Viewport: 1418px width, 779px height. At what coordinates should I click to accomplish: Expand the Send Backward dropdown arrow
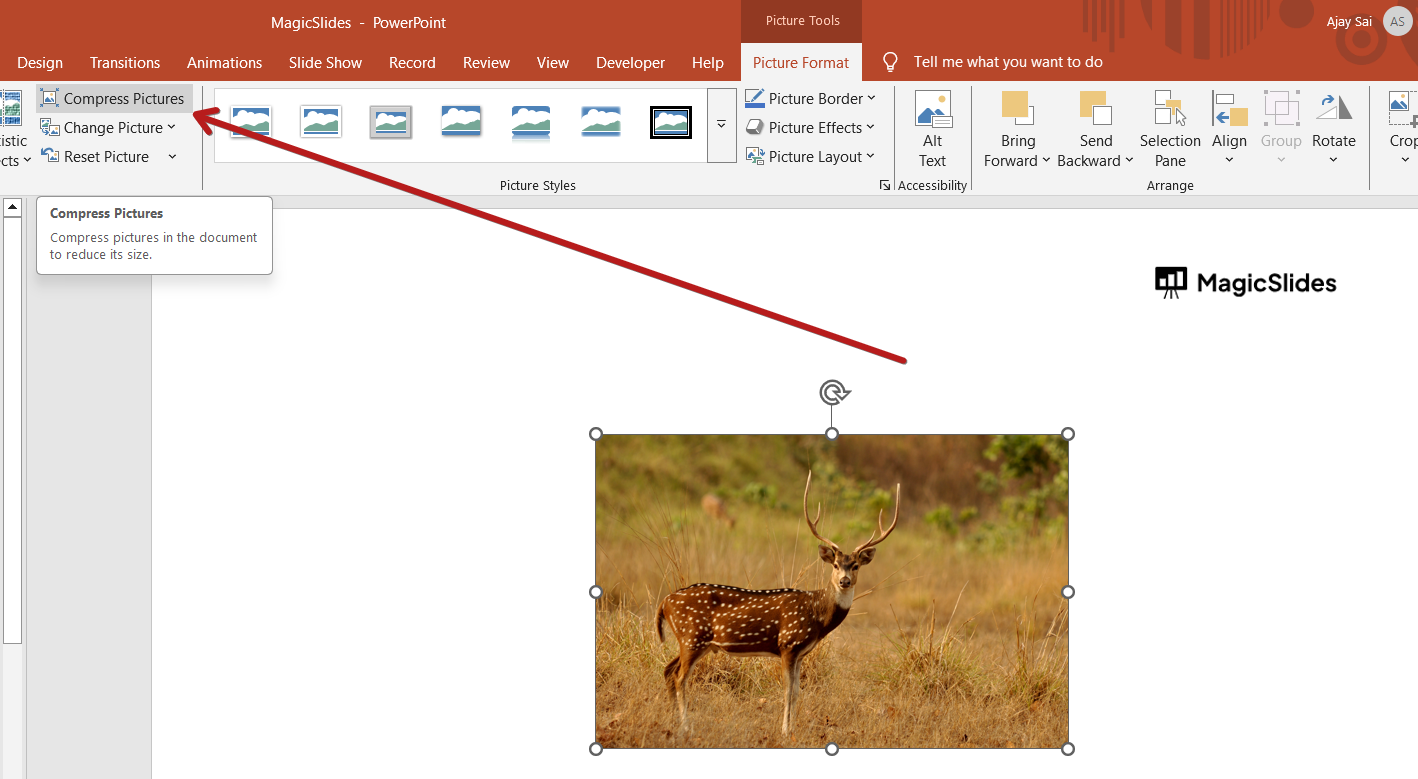pos(1129,160)
